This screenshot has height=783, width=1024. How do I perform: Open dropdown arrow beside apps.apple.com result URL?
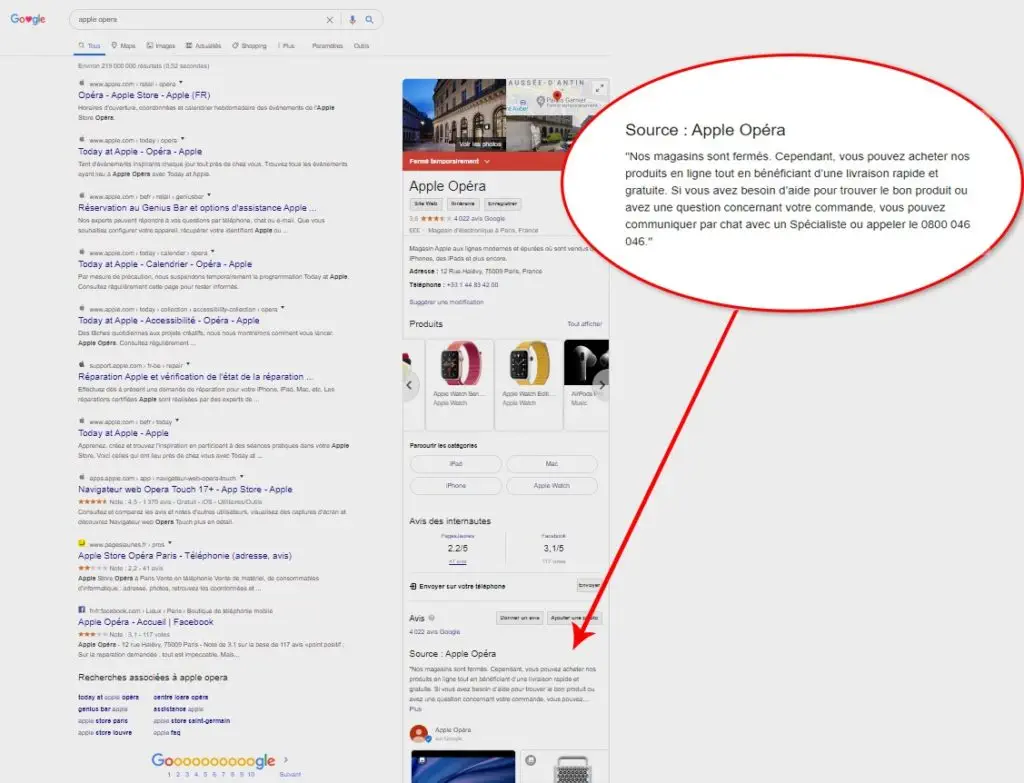pyautogui.click(x=242, y=477)
